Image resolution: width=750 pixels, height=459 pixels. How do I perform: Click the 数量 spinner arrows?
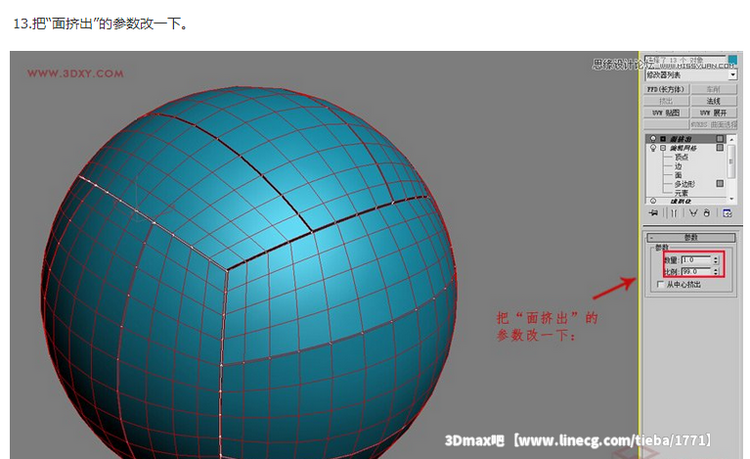pyautogui.click(x=716, y=260)
